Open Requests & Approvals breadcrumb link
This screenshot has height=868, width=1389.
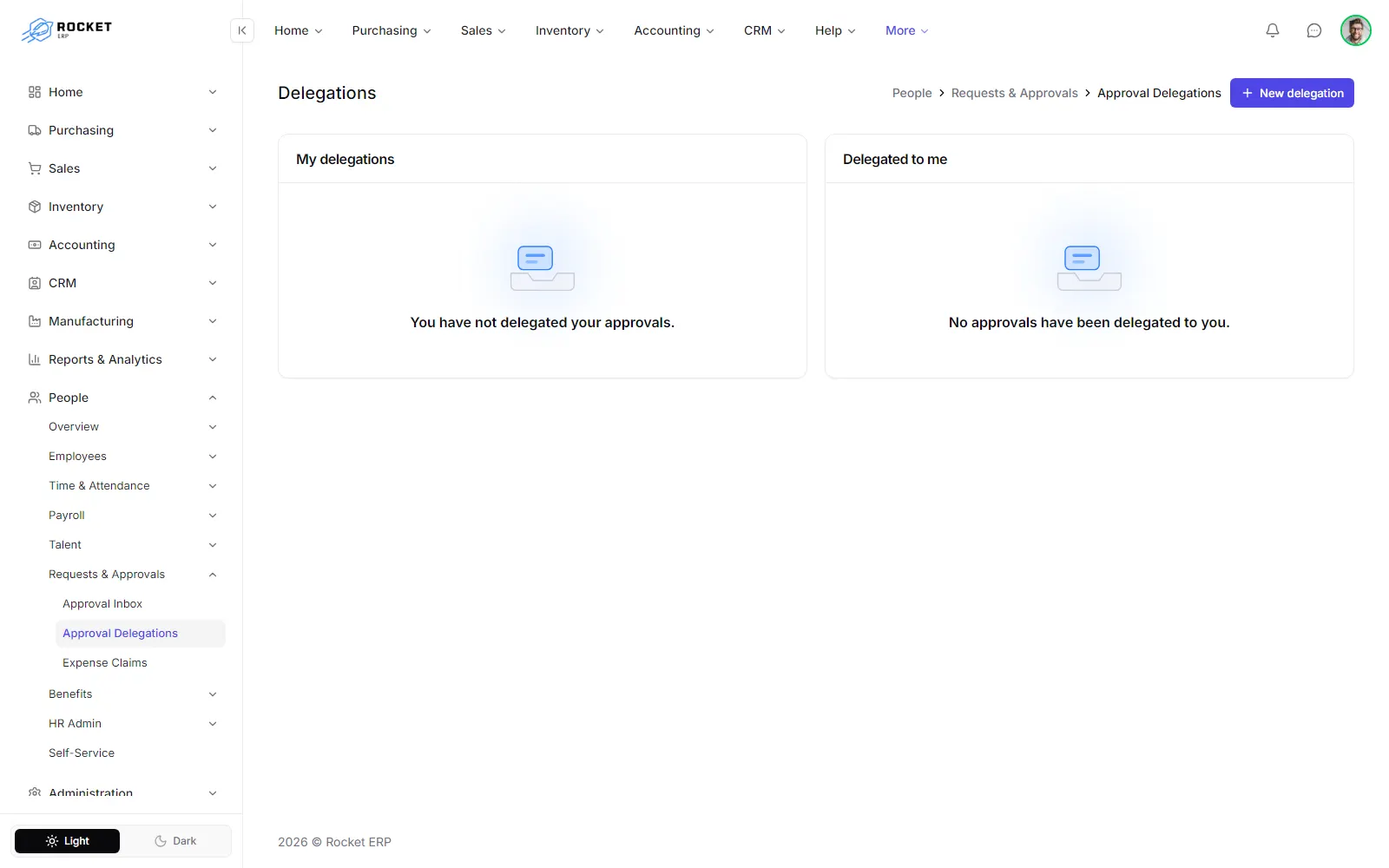tap(1014, 93)
